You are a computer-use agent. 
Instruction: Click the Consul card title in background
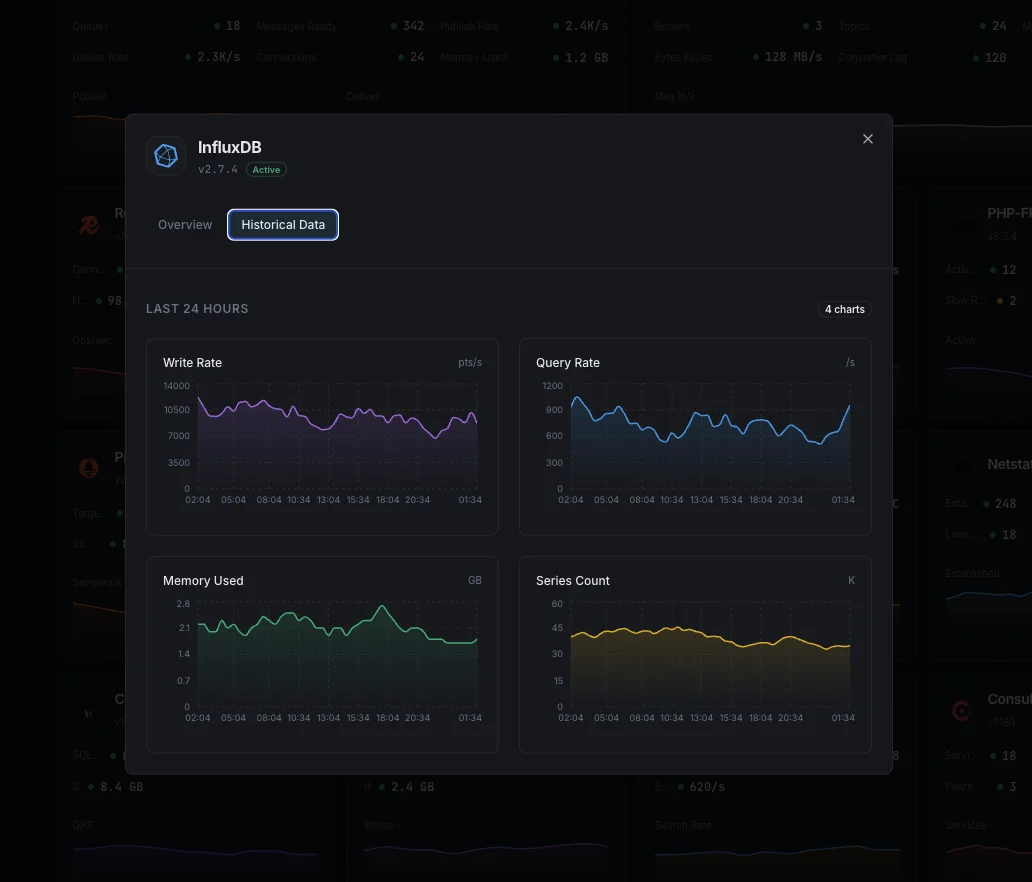[x=1010, y=699]
